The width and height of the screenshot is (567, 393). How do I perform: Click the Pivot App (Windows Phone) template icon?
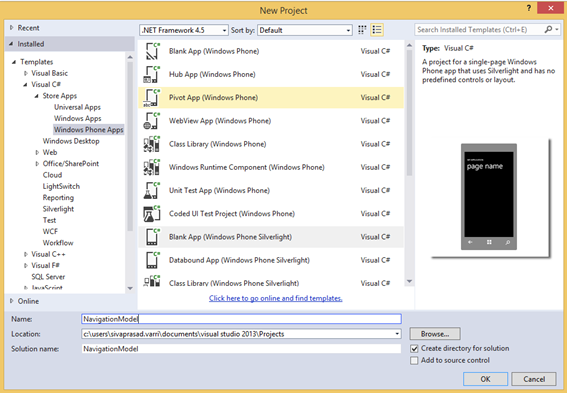152,98
